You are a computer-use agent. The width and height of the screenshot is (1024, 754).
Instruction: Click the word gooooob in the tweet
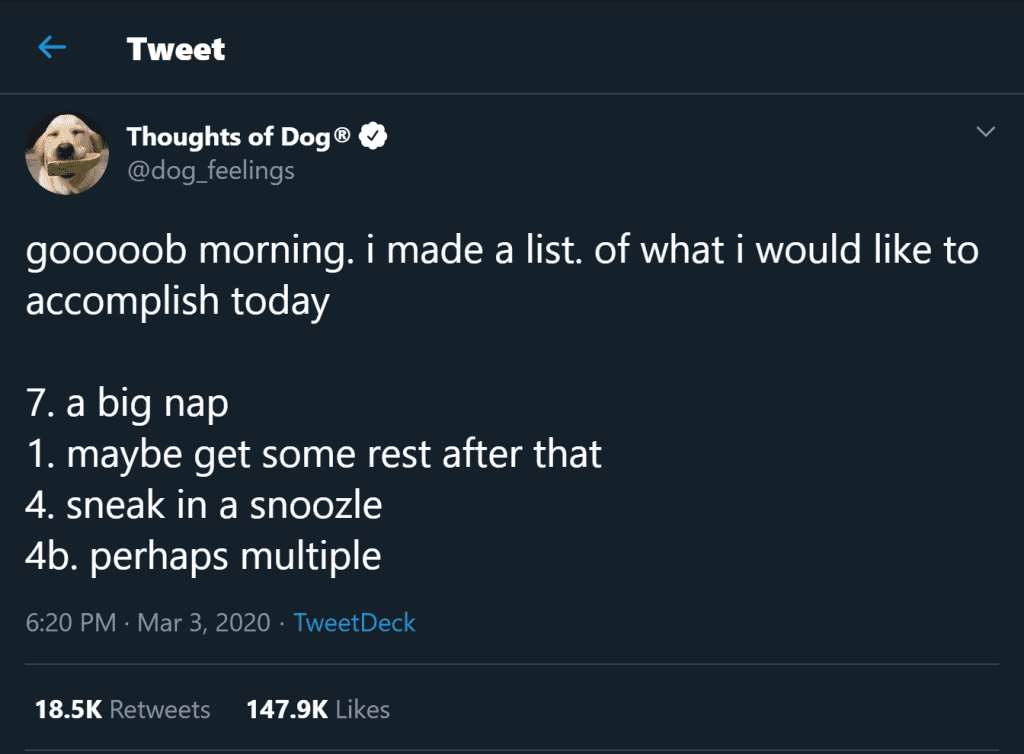[x=107, y=251]
